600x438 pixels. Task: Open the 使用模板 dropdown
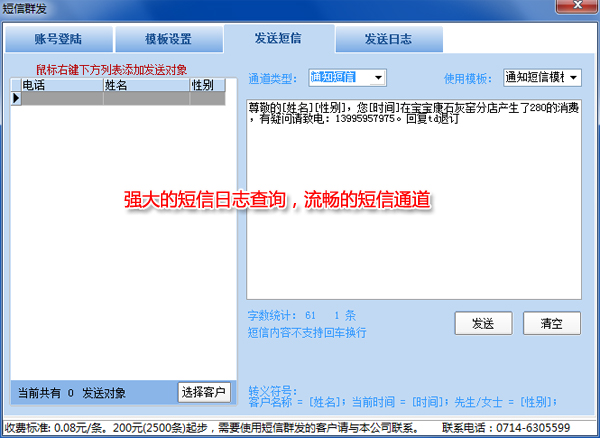click(x=573, y=77)
